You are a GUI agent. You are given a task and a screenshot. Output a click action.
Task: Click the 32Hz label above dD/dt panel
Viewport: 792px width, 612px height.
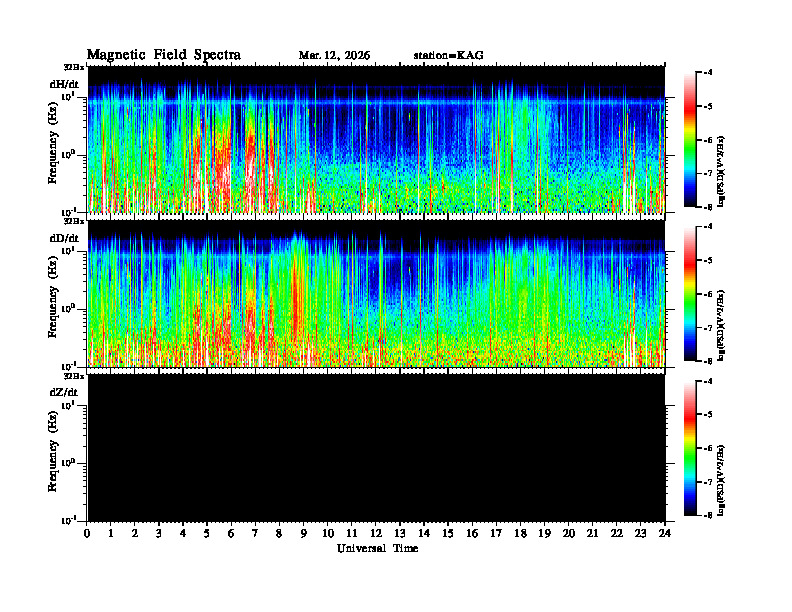[x=74, y=221]
